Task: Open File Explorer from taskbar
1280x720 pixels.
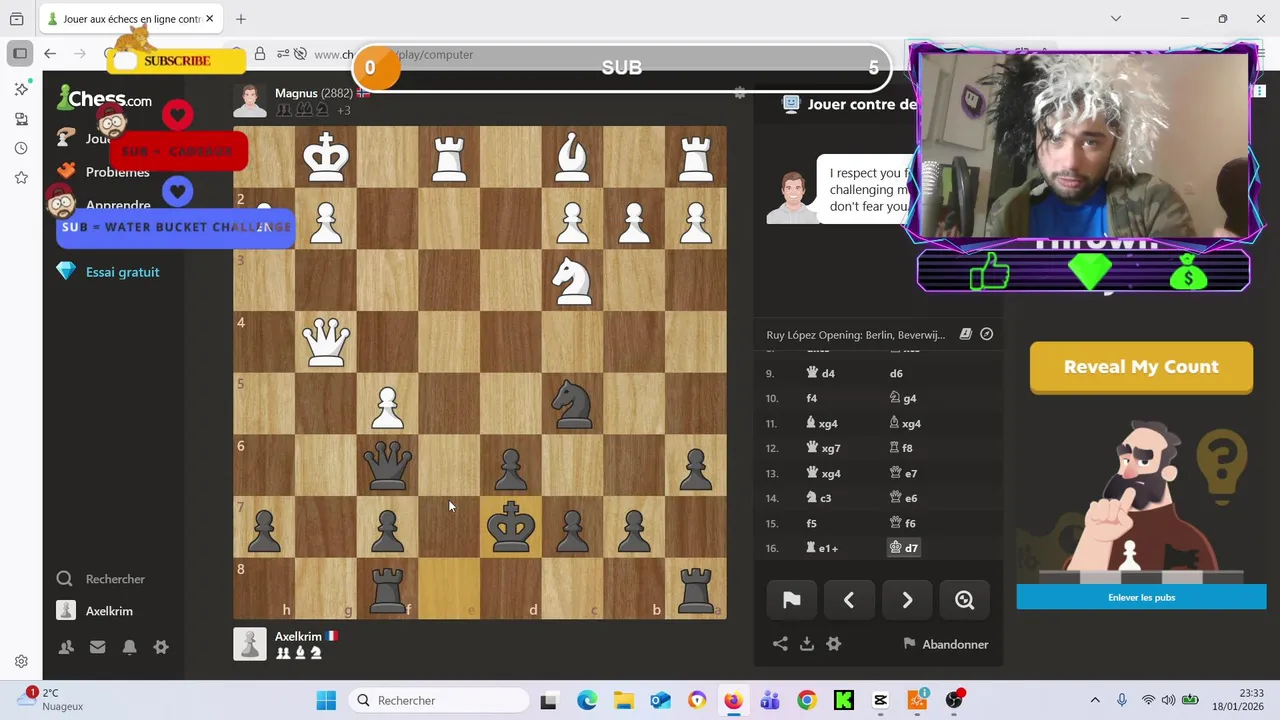Action: pos(623,700)
